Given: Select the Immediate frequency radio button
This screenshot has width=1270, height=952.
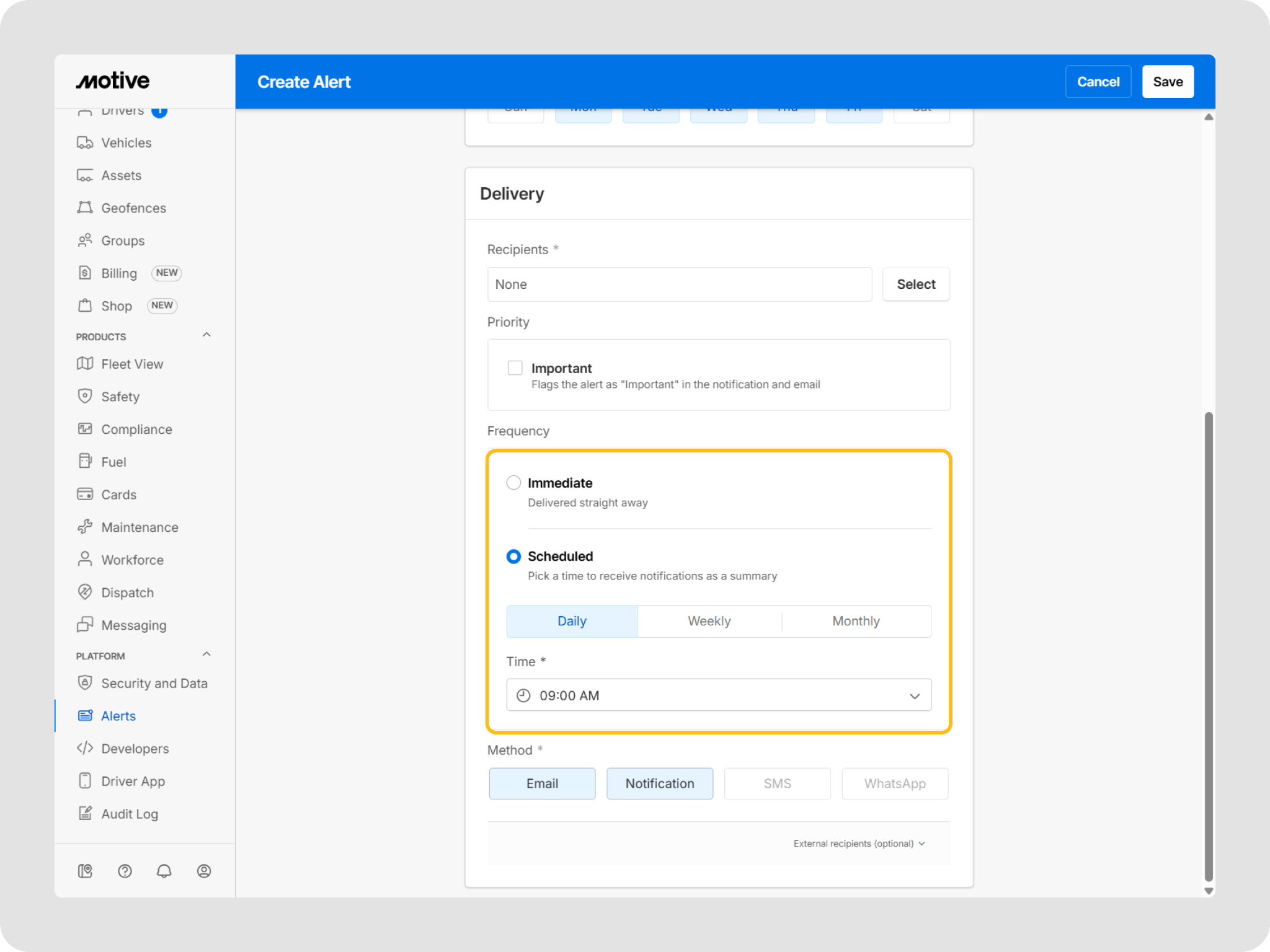Looking at the screenshot, I should coord(513,483).
